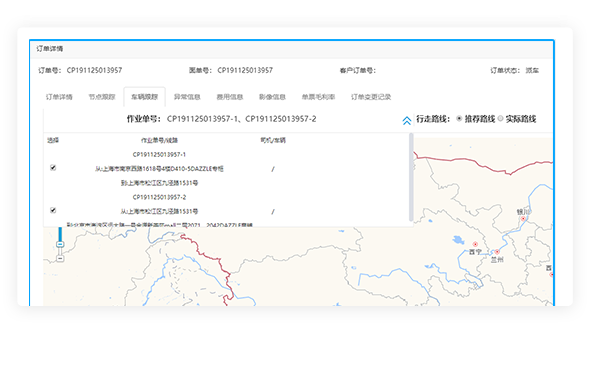This screenshot has height=379, width=591.
Task: Click the map zoom slider handle
Action: (x=60, y=245)
